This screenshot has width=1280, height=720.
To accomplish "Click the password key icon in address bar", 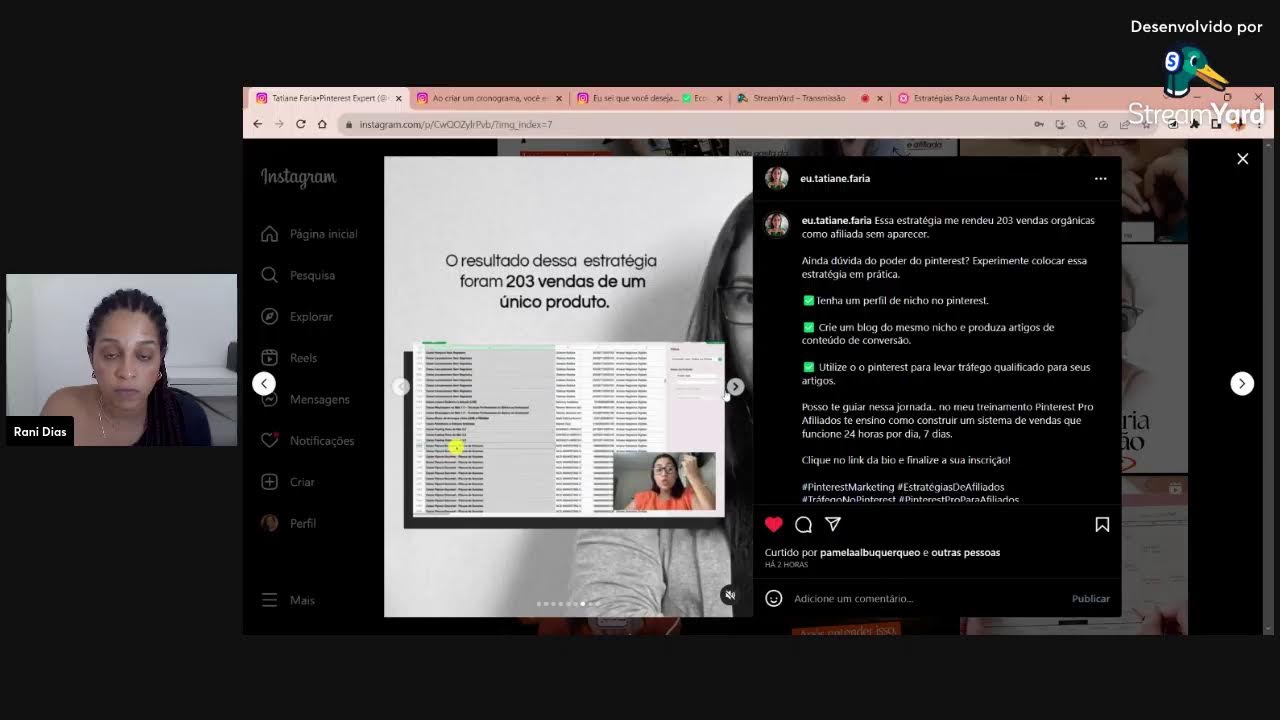I will 1039,124.
